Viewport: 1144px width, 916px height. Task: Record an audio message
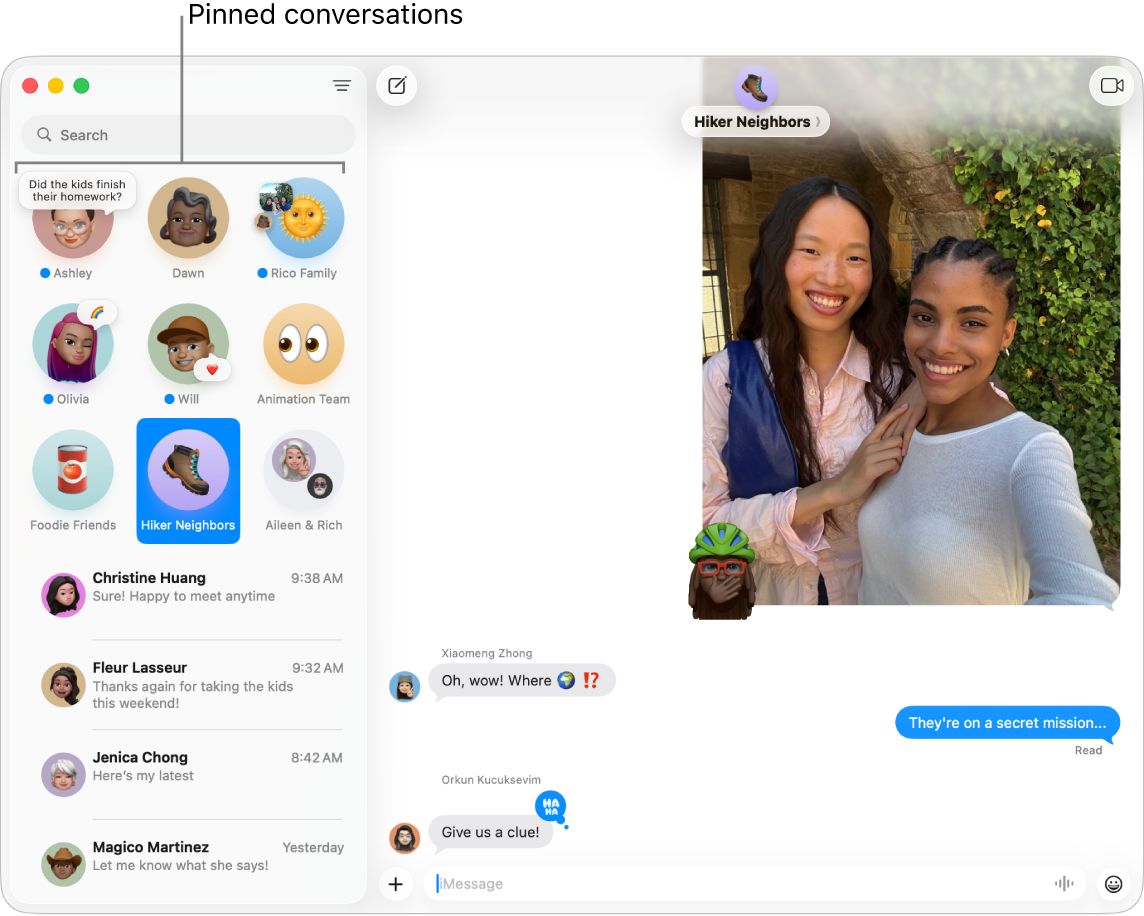1064,883
